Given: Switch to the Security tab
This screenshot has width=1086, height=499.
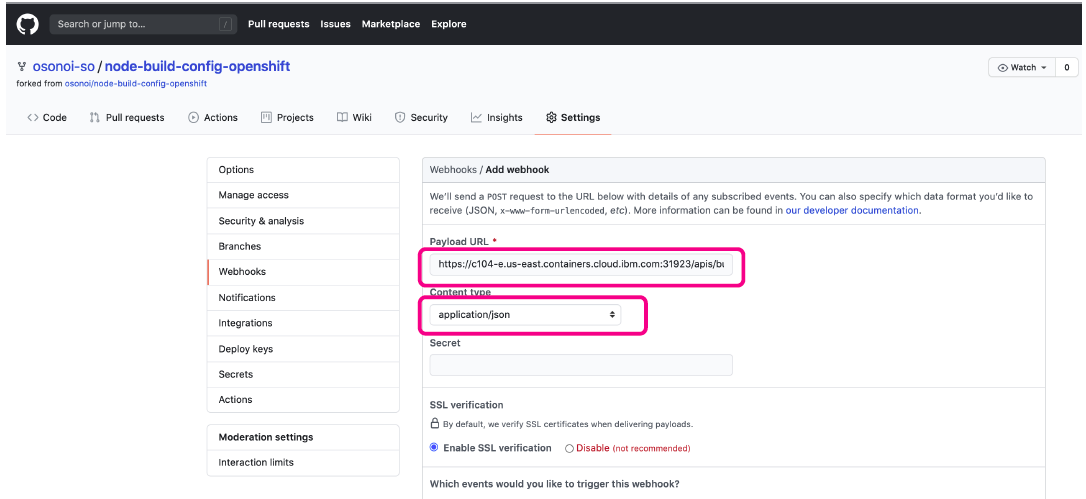Looking at the screenshot, I should pos(421,118).
